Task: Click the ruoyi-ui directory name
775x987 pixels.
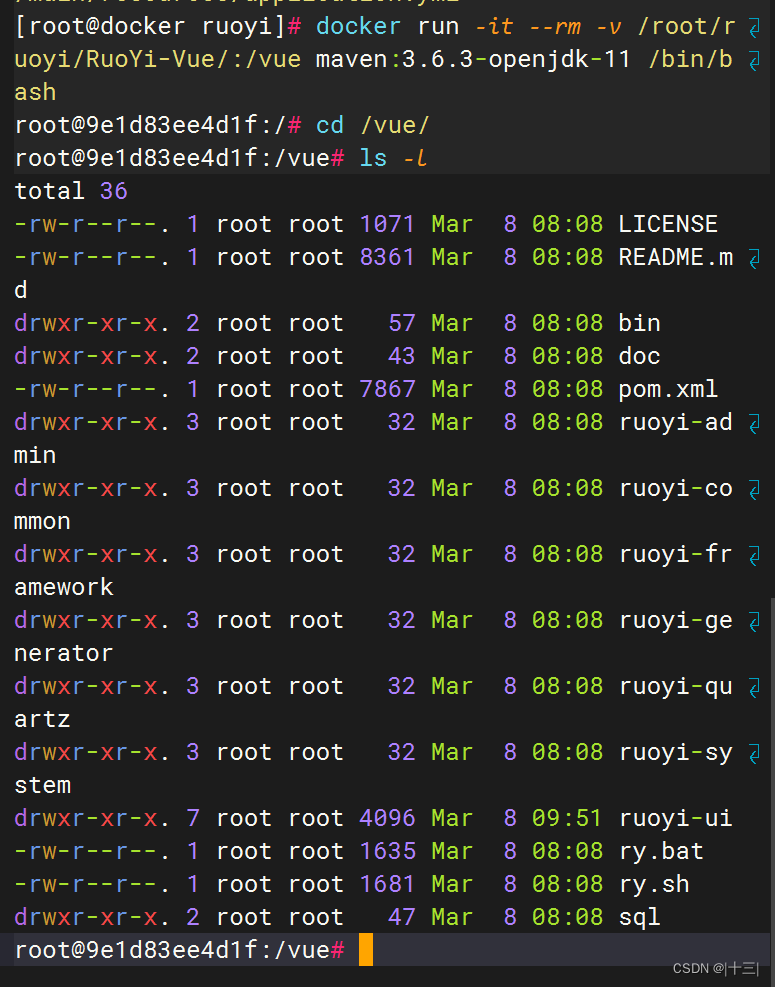Action: pyautogui.click(x=675, y=818)
